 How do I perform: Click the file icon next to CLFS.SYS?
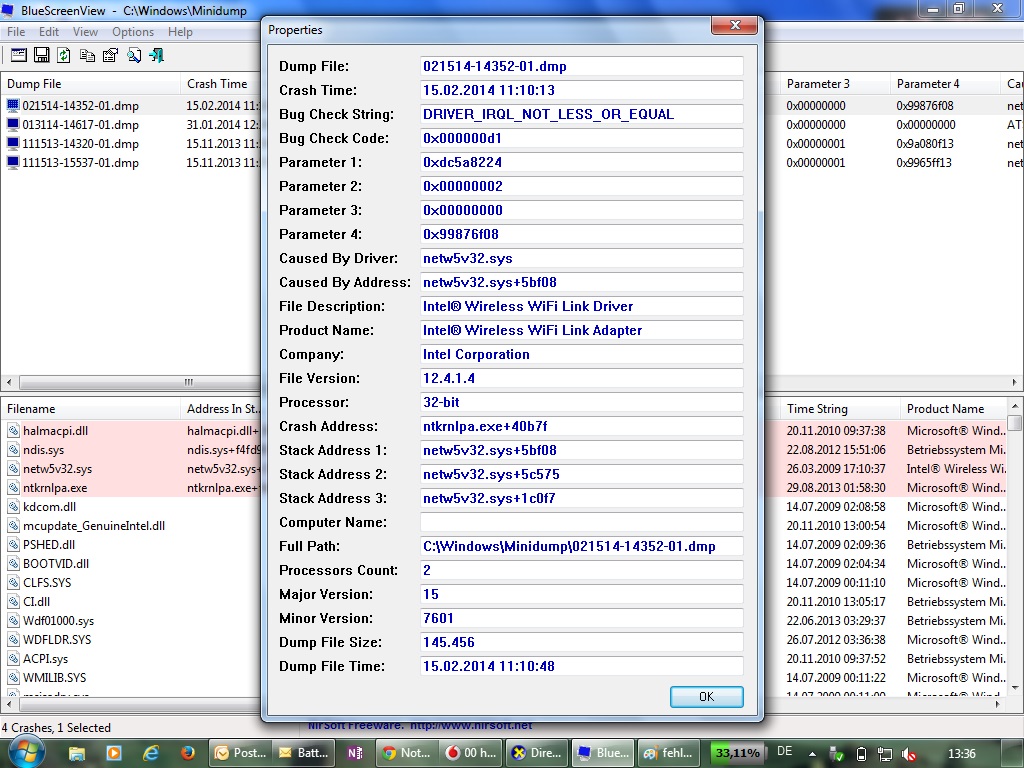13,582
